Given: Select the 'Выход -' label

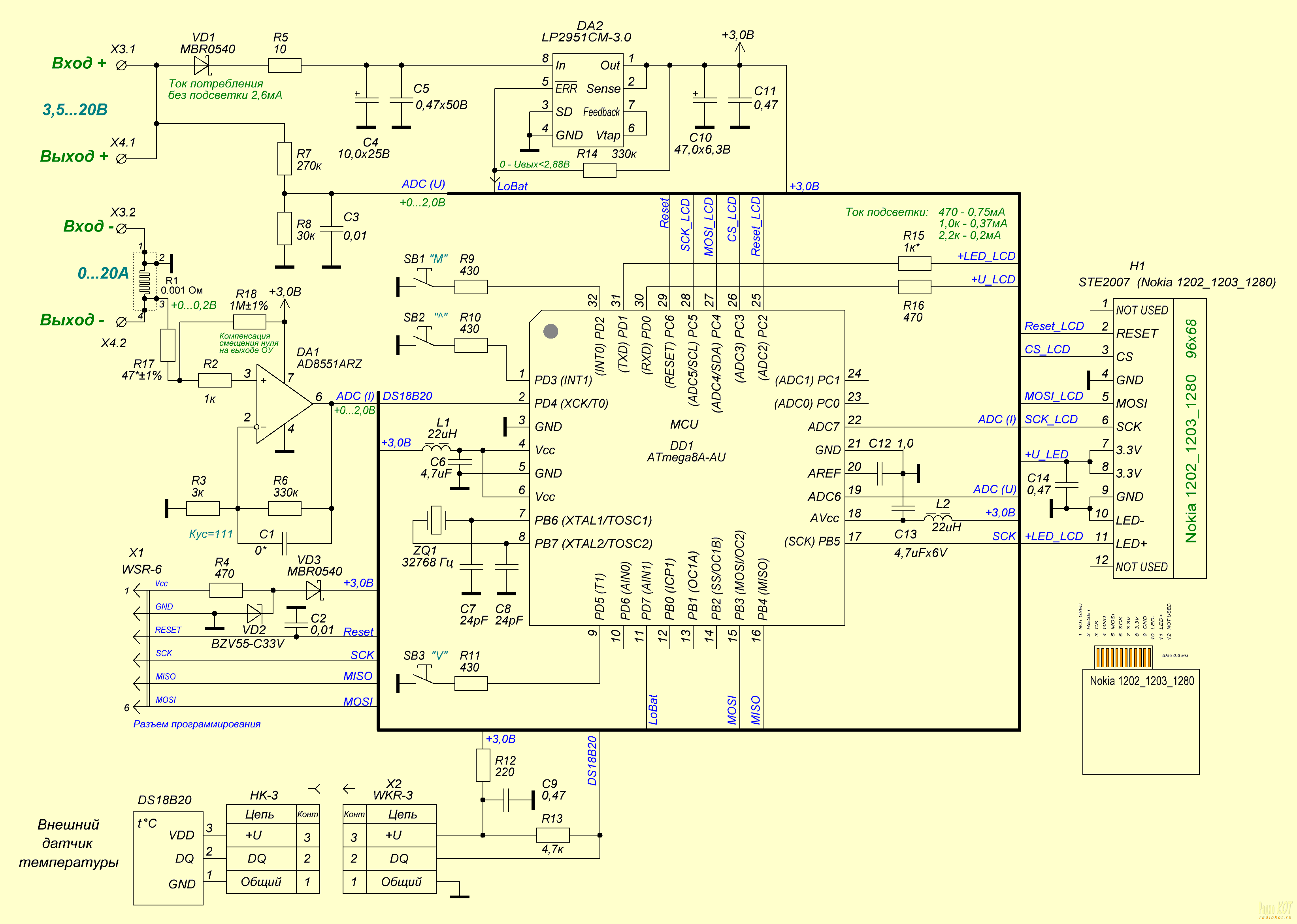Looking at the screenshot, I should pyautogui.click(x=72, y=320).
